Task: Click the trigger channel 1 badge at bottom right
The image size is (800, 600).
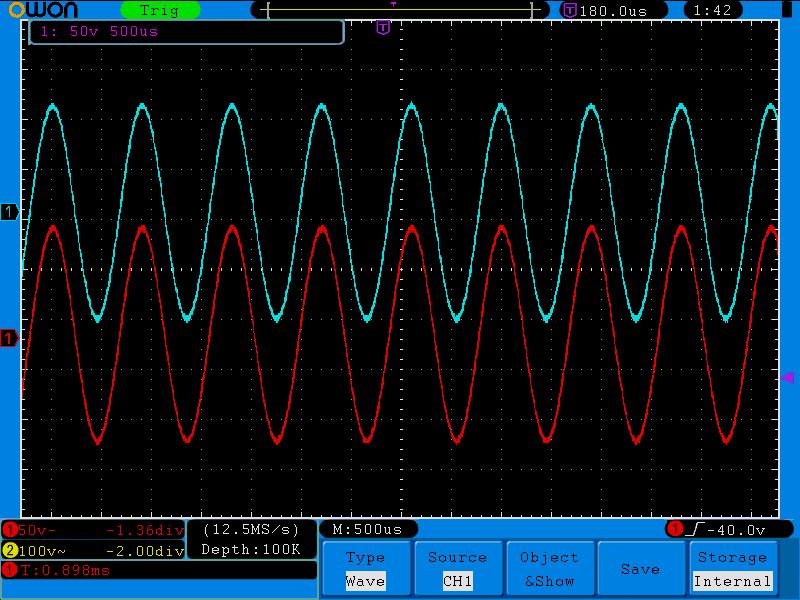Action: (x=675, y=529)
